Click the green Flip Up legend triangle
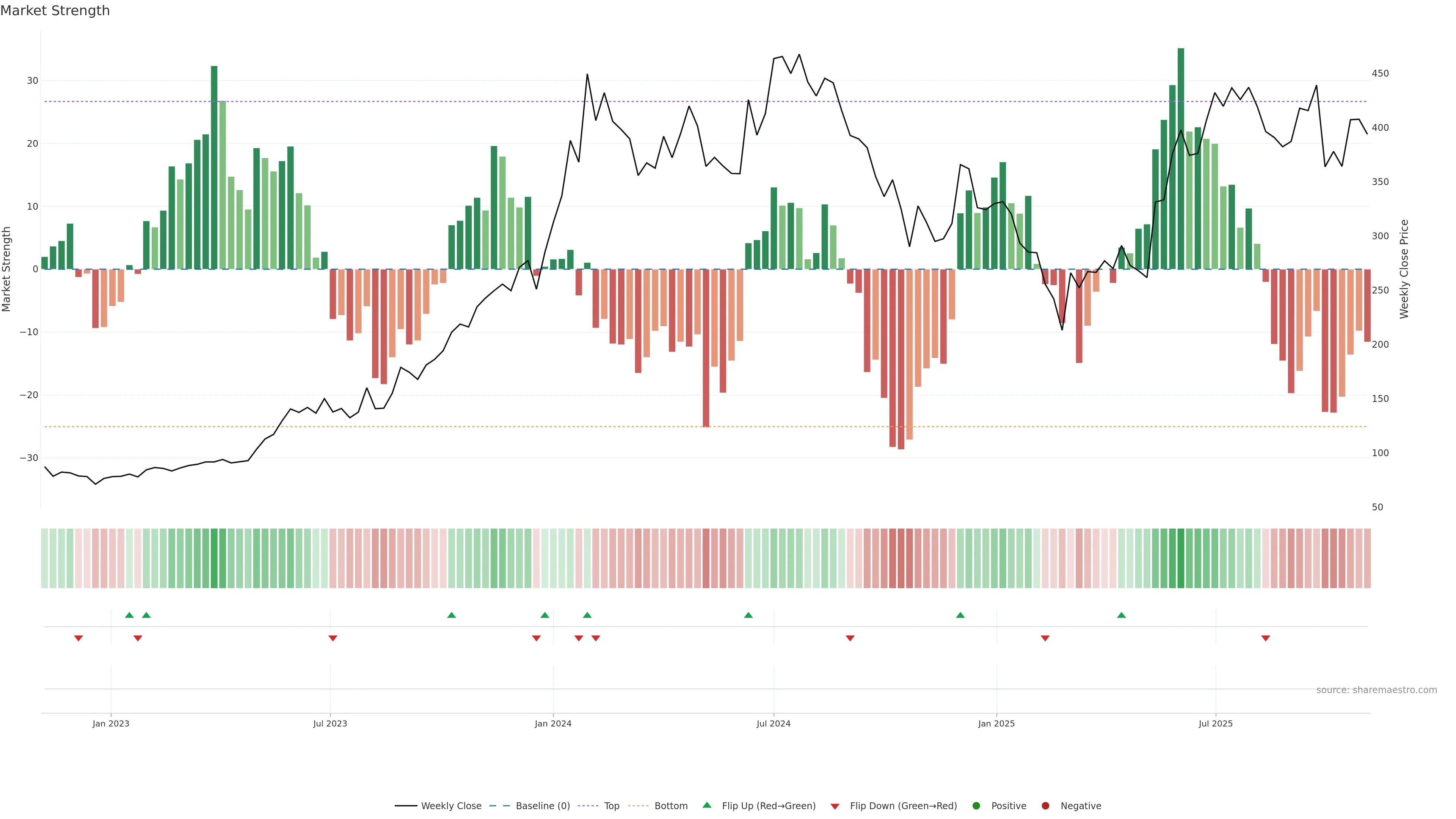Screen dimensions: 1456x819 [x=706, y=805]
